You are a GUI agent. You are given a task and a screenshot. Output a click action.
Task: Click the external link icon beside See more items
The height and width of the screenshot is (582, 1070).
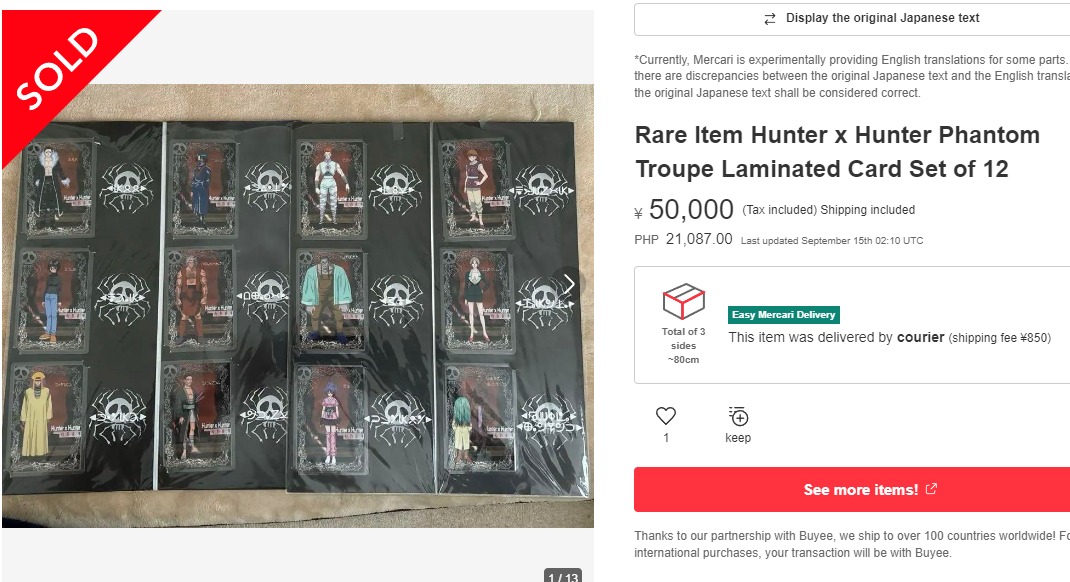[x=931, y=489]
